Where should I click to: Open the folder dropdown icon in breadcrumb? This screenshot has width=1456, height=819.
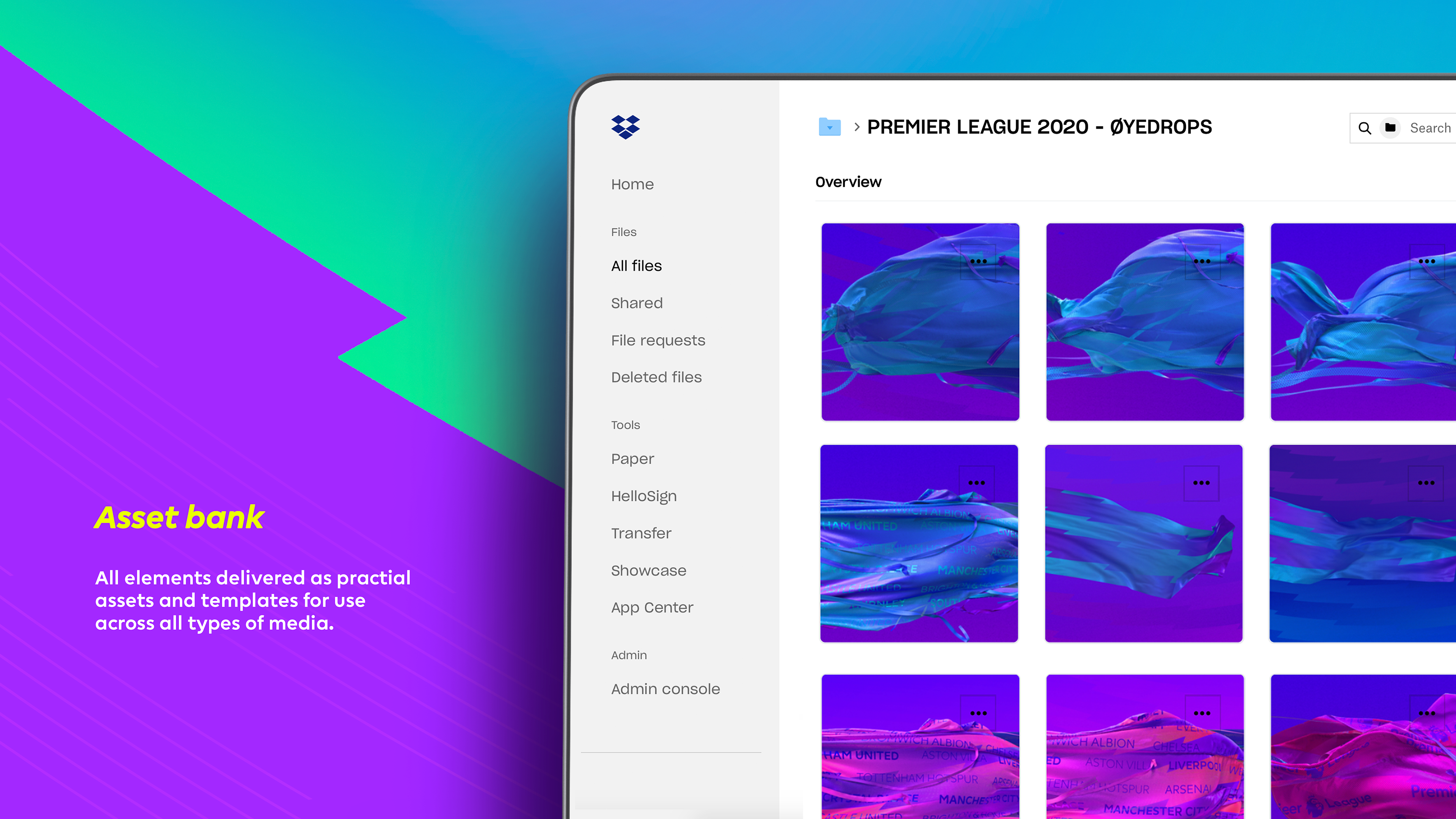829,127
